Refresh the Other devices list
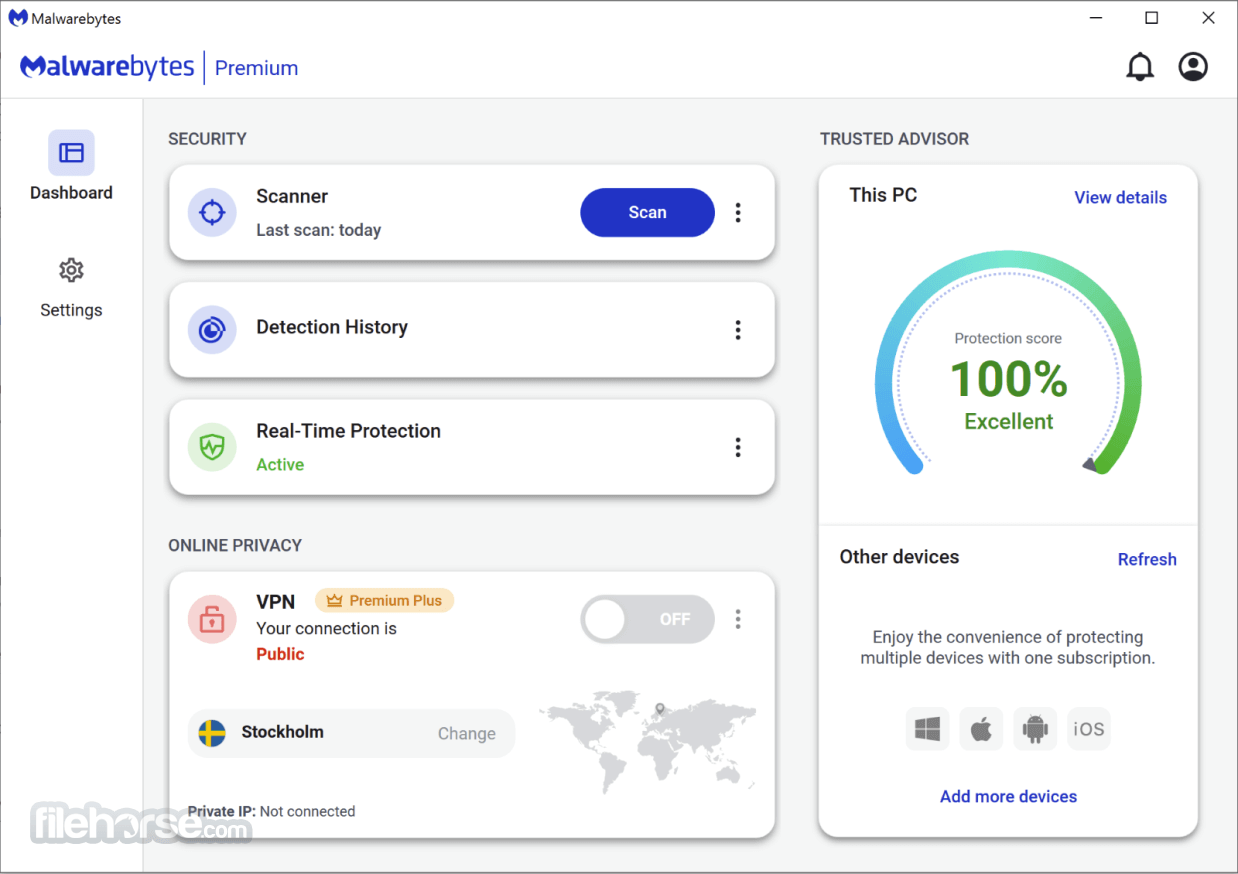The width and height of the screenshot is (1238, 874). (x=1147, y=559)
